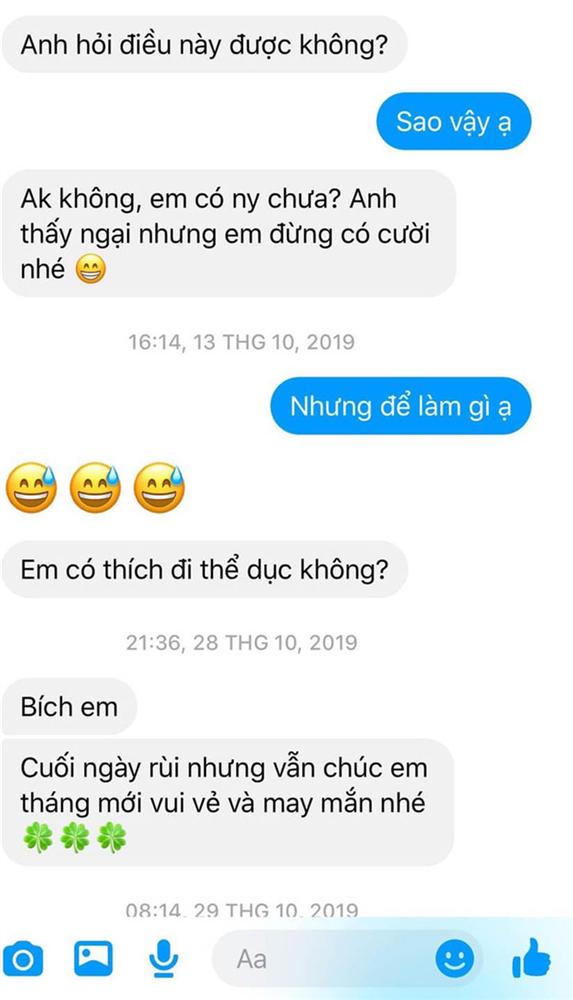Viewport: 573px width, 1000px height.
Task: Send a thumbs-up like
Action: pyautogui.click(x=531, y=958)
